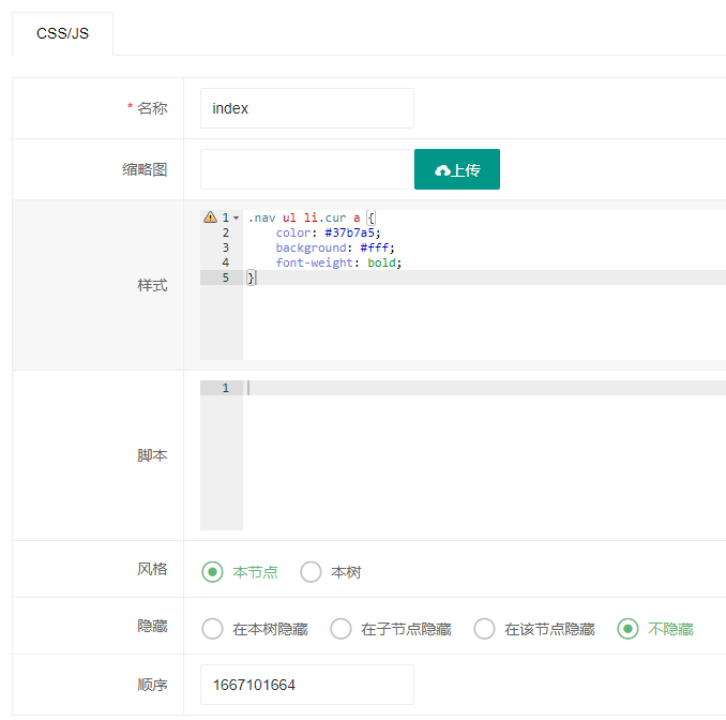The image size is (726, 720).
Task: Select the 不隐藏 radio option
Action: tap(628, 629)
